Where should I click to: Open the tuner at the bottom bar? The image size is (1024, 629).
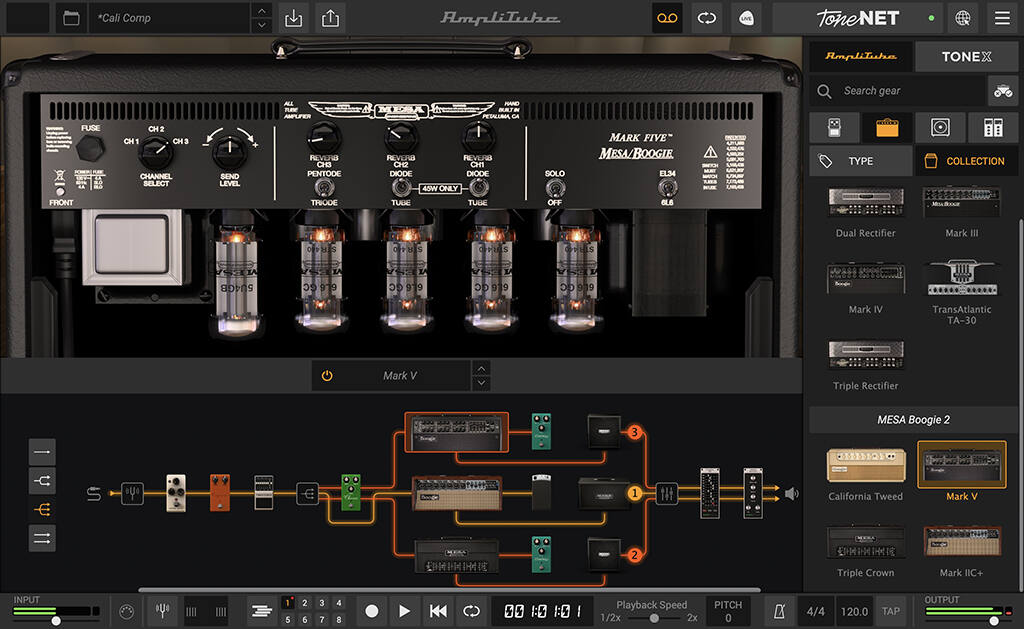coord(162,610)
